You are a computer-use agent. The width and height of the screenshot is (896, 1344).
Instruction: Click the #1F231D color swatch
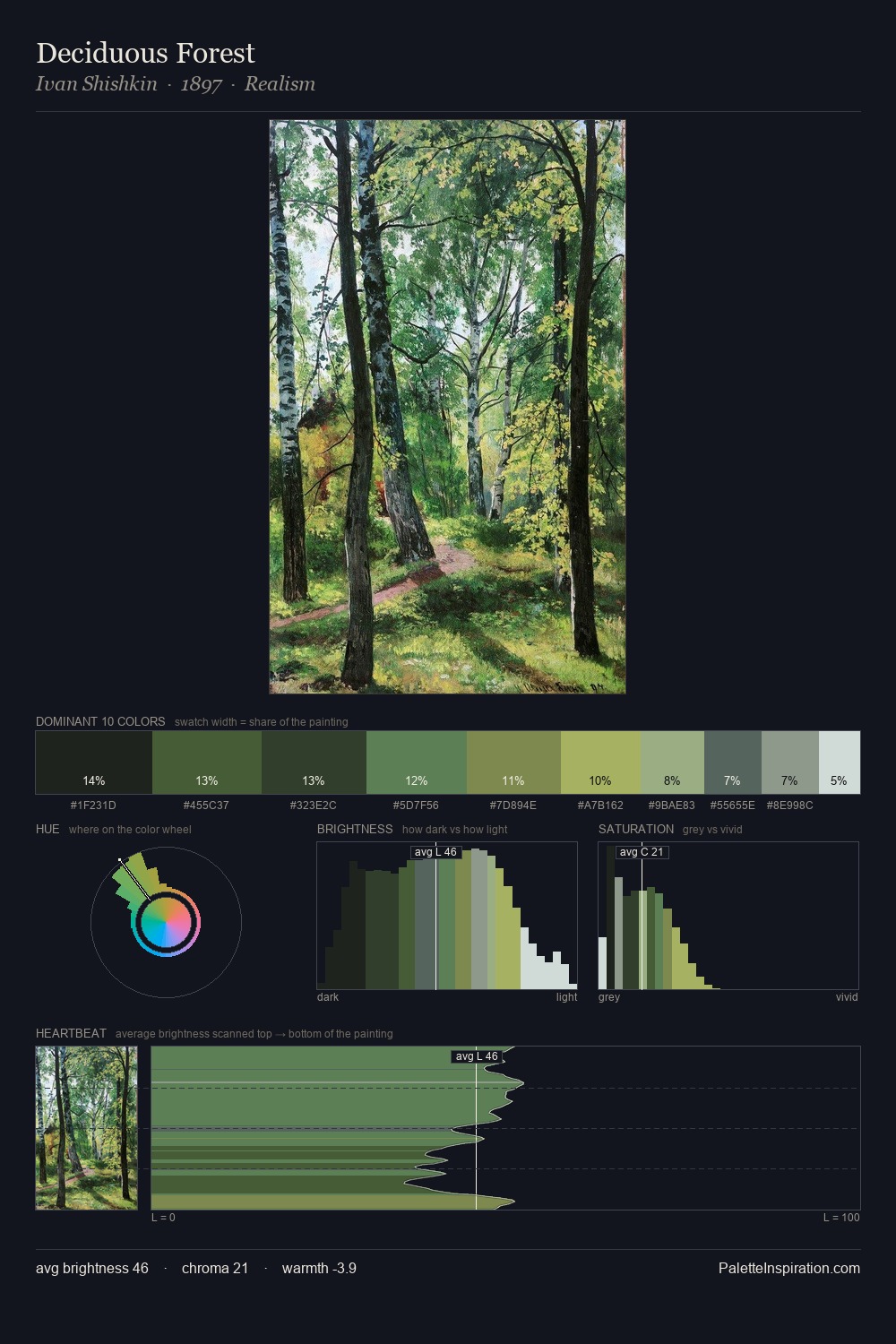94,762
